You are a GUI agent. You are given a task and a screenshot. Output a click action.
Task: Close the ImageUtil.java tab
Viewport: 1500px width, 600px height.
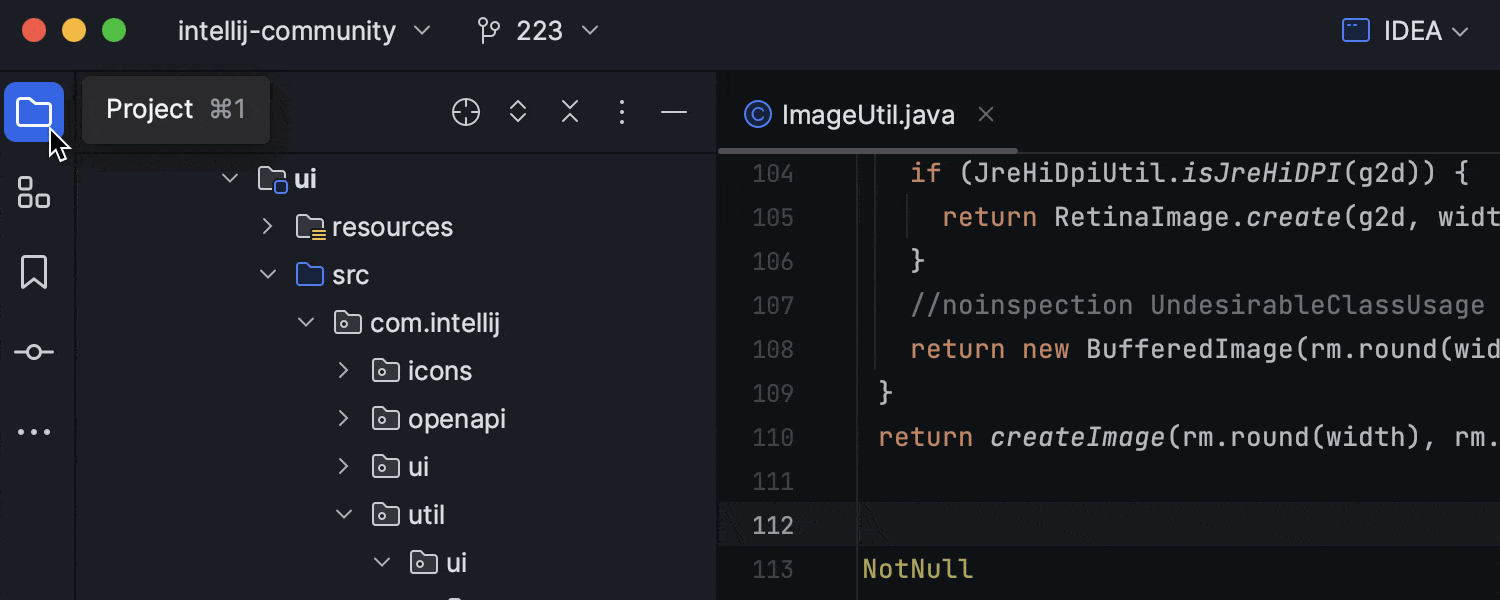point(986,115)
